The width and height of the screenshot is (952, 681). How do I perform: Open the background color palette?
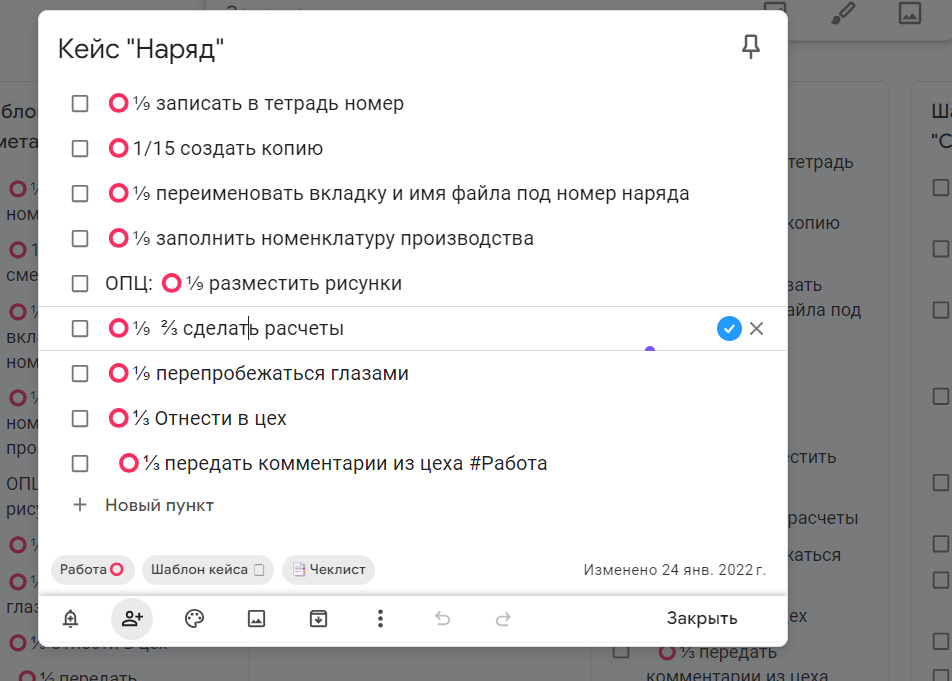194,619
